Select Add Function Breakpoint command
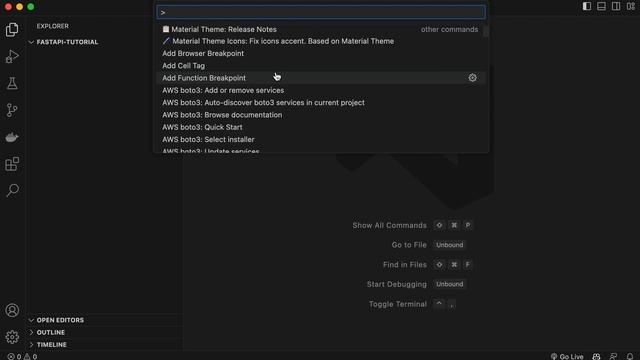The height and width of the screenshot is (360, 640). point(321,78)
